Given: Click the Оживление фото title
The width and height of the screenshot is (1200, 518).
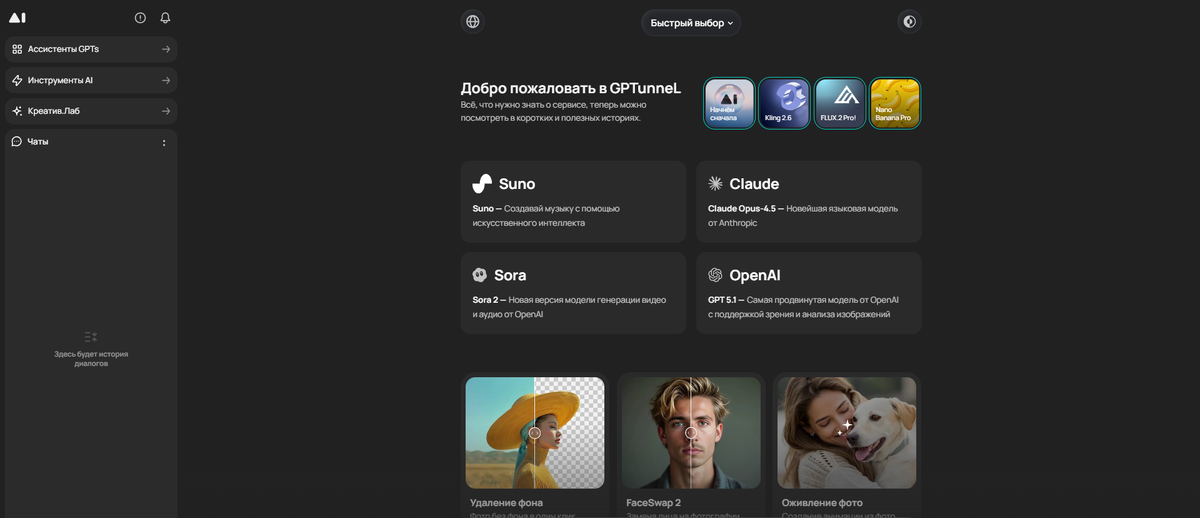Looking at the screenshot, I should (822, 503).
